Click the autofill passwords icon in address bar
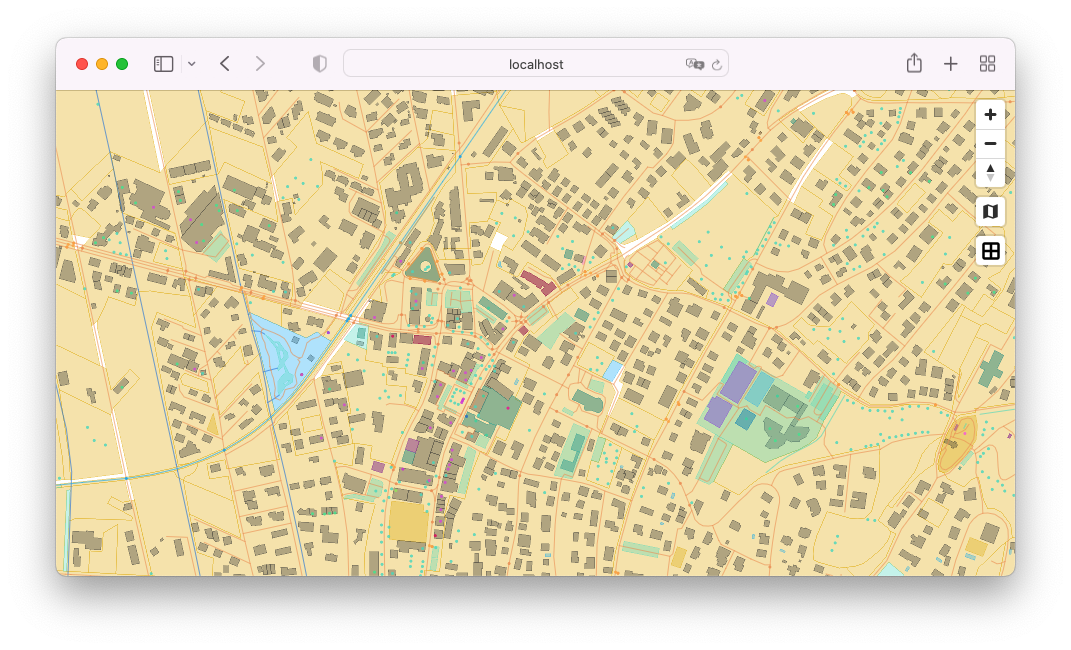 pos(693,63)
